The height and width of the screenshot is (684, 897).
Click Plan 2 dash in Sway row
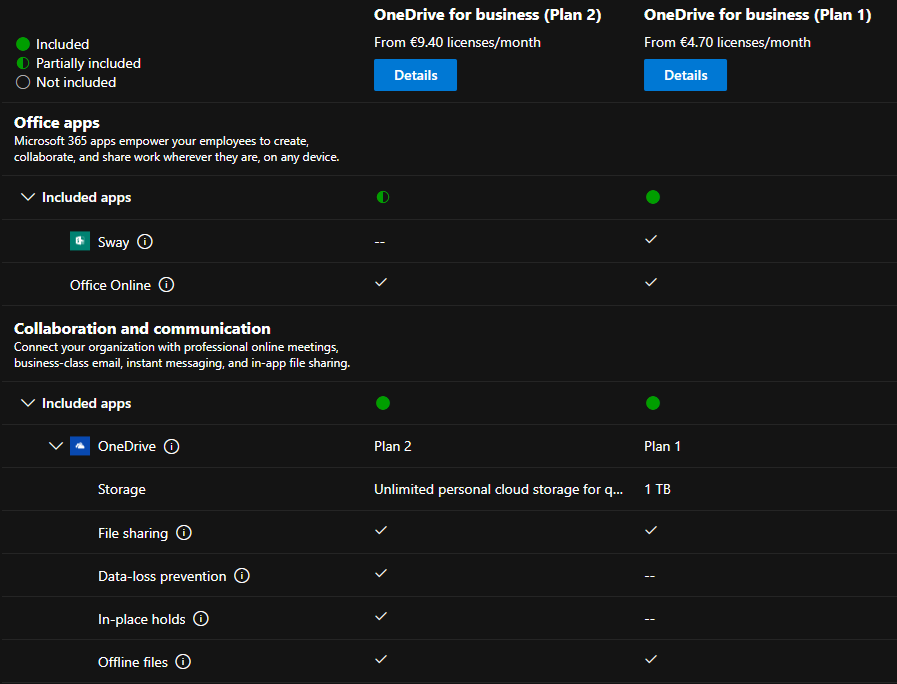pos(380,242)
